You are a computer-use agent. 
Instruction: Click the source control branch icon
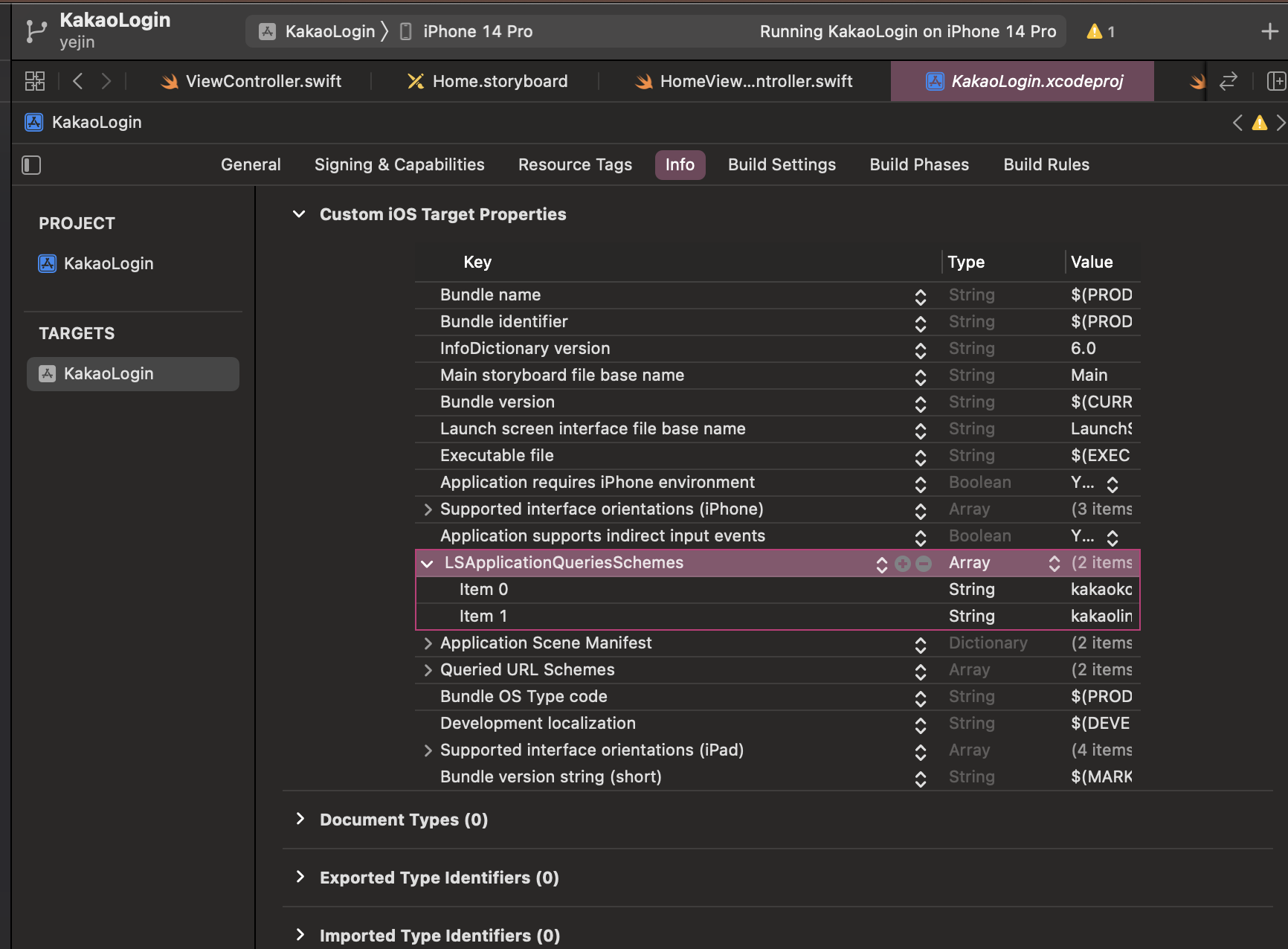(x=35, y=31)
